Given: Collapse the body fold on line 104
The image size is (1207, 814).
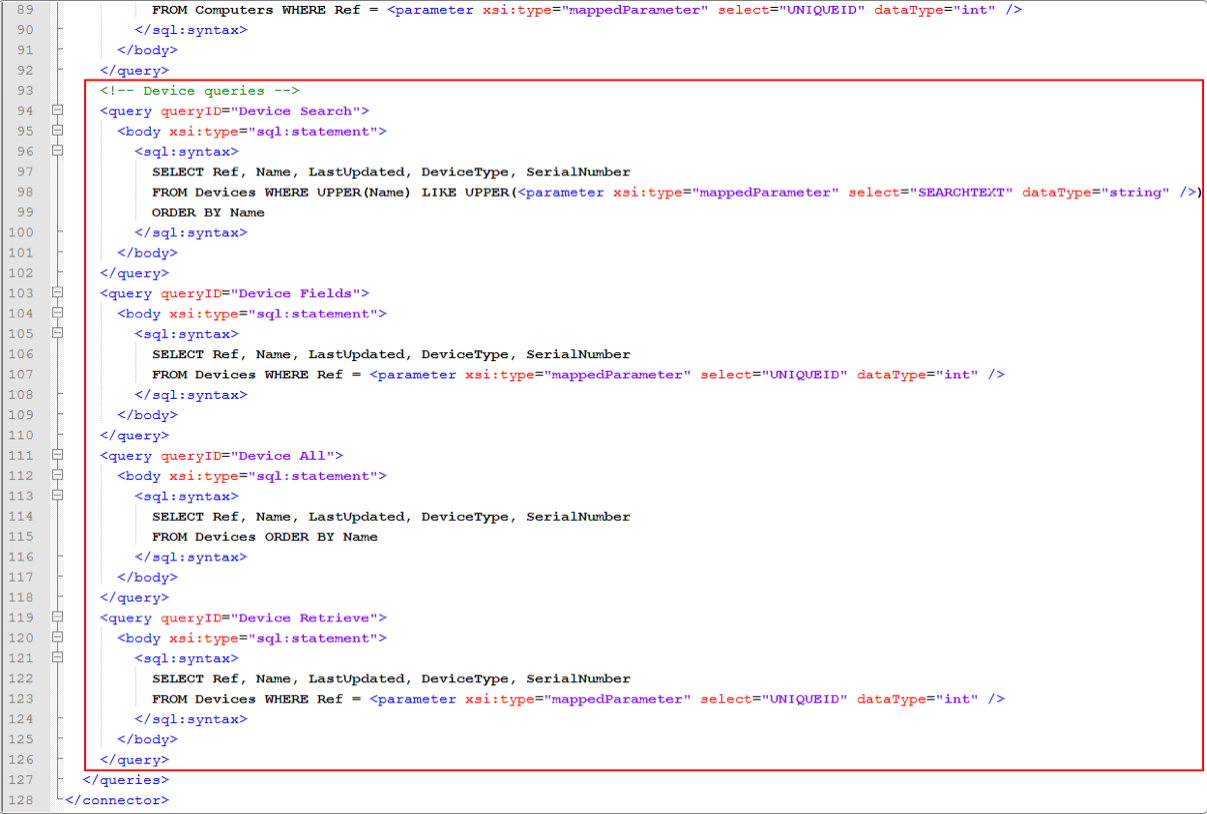Looking at the screenshot, I should (x=58, y=313).
